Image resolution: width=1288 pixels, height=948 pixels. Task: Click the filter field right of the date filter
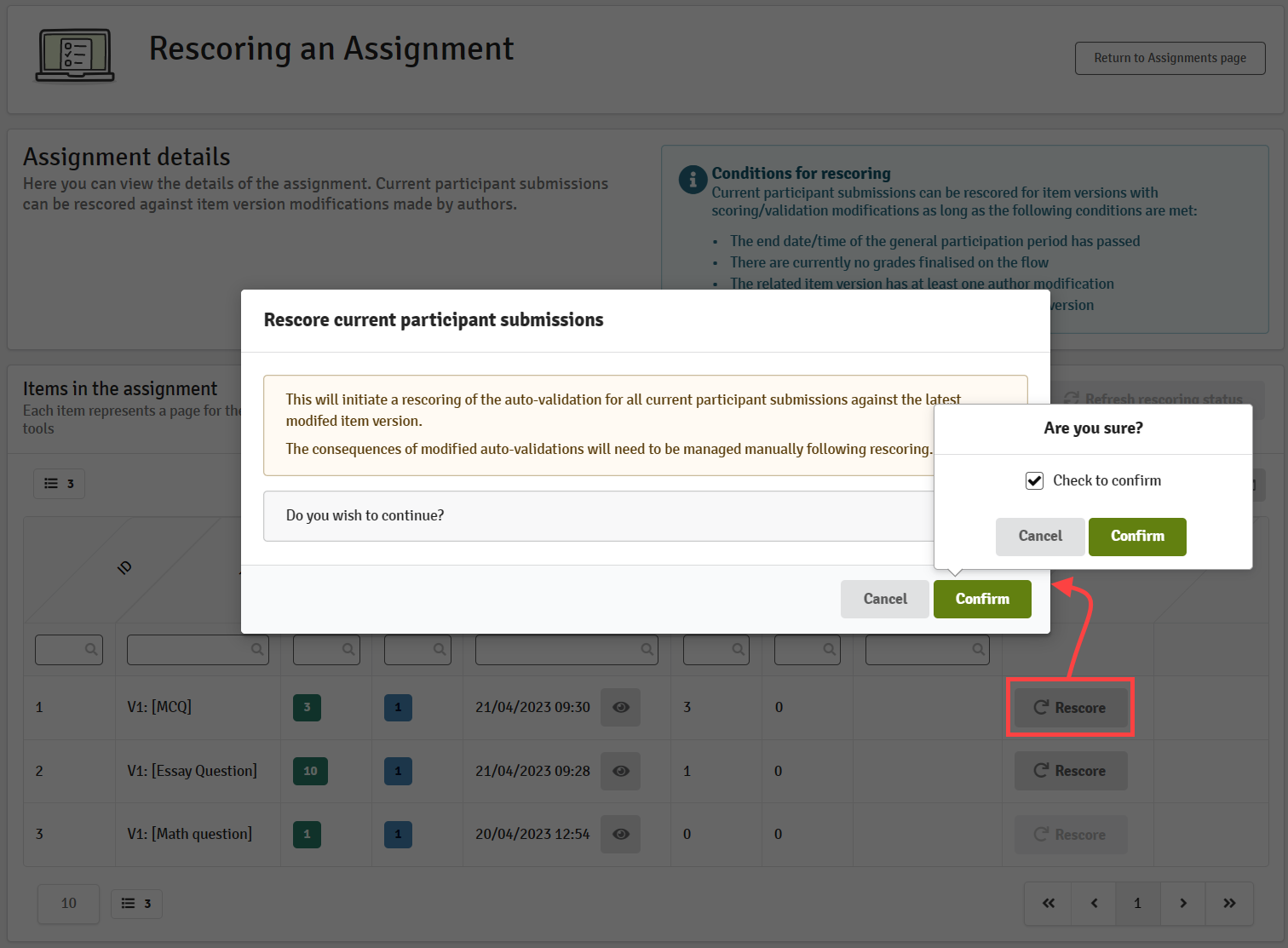716,649
